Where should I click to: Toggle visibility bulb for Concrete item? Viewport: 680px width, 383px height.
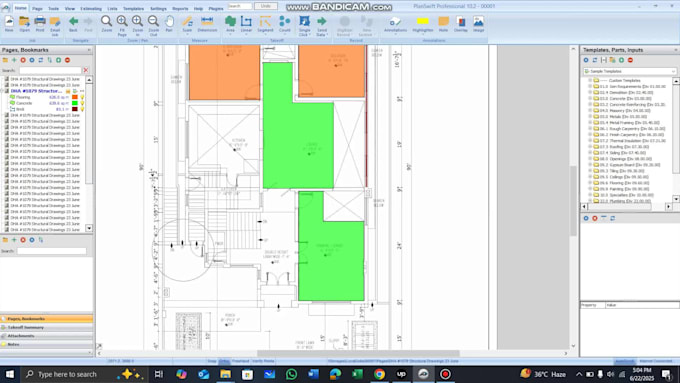82,104
